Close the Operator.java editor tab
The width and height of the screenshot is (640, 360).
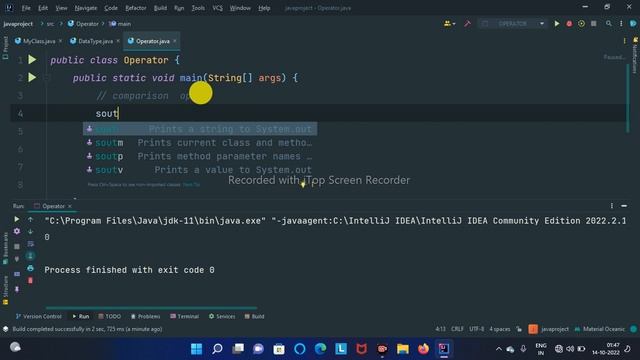click(x=175, y=41)
